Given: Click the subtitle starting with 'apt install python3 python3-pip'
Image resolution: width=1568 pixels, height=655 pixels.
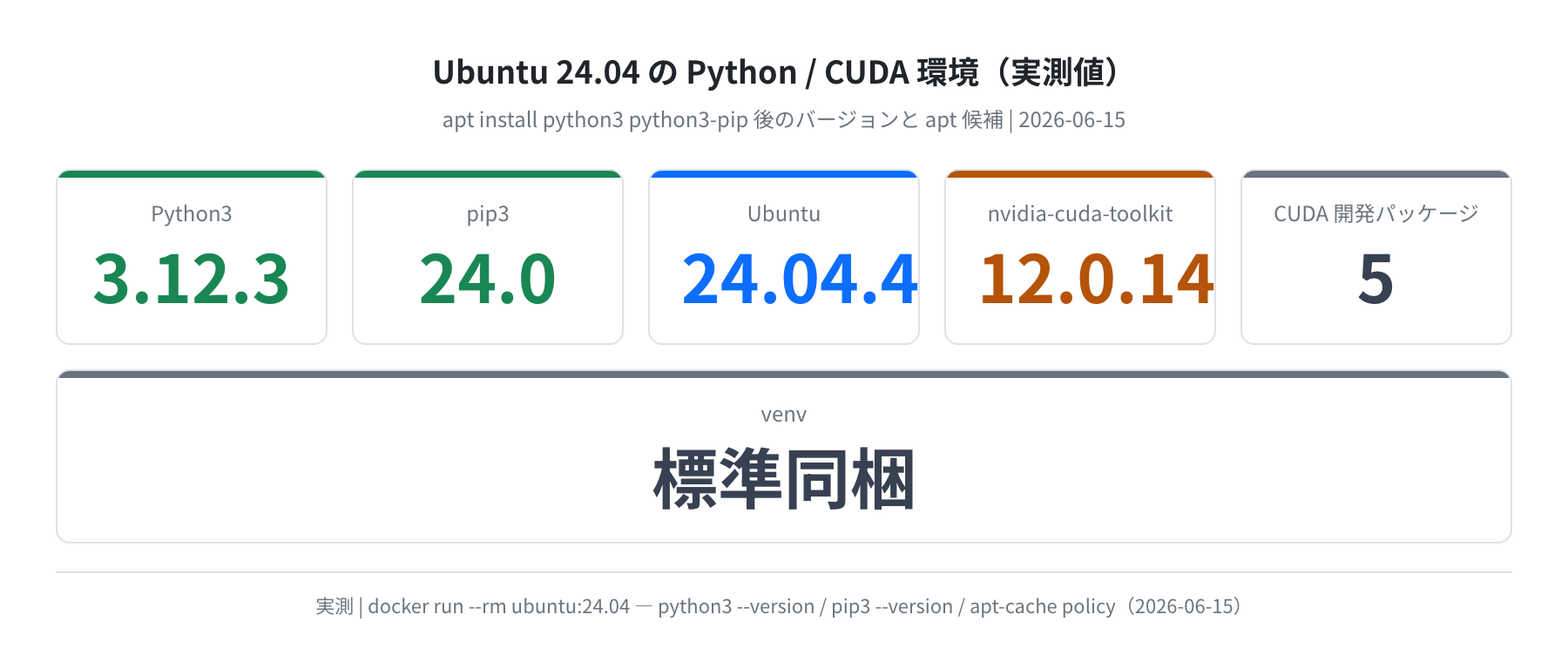Looking at the screenshot, I should click(x=783, y=119).
